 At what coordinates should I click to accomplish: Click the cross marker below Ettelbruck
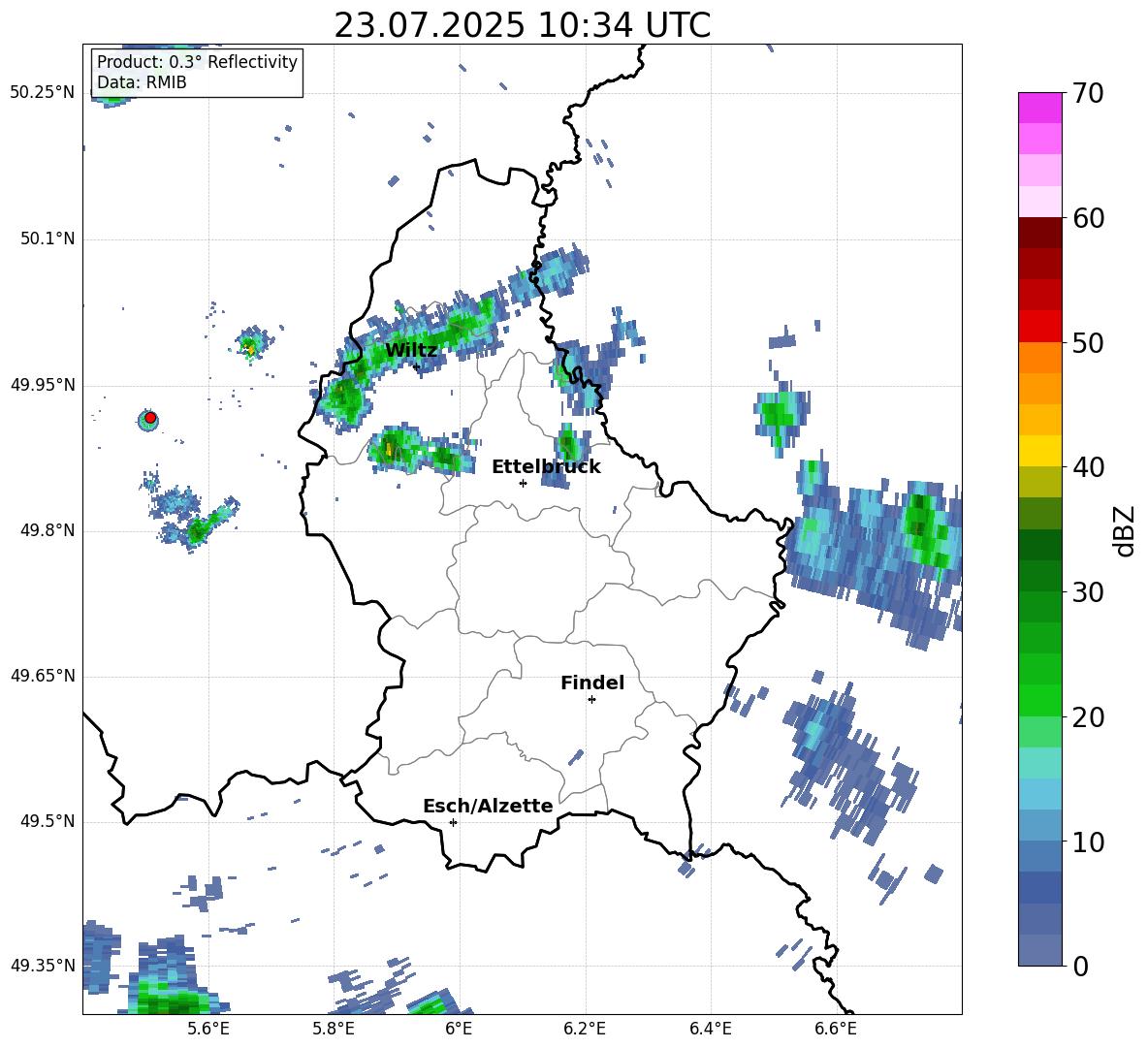(523, 483)
